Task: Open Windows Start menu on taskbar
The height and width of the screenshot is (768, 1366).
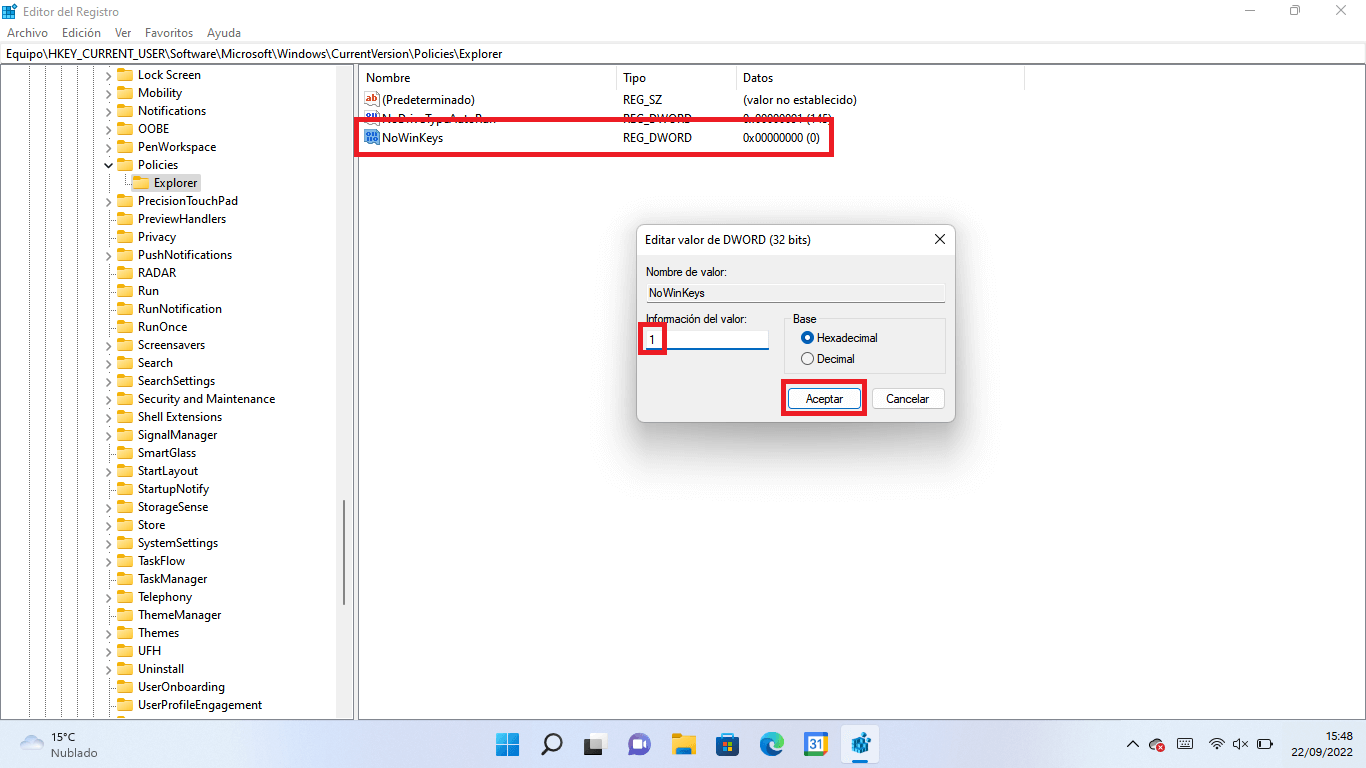Action: [x=507, y=744]
